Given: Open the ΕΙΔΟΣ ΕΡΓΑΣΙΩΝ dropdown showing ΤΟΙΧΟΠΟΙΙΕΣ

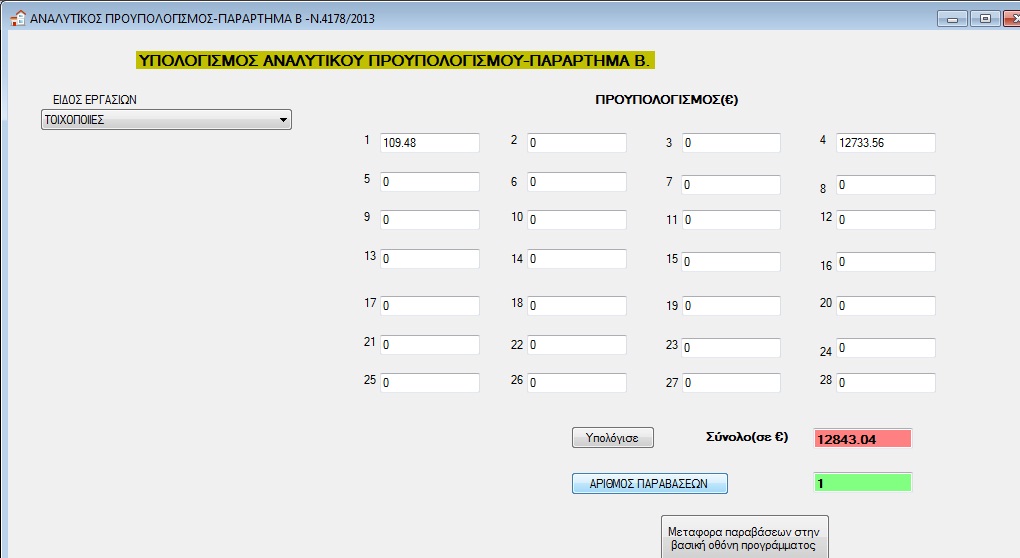Looking at the screenshot, I should click(165, 120).
